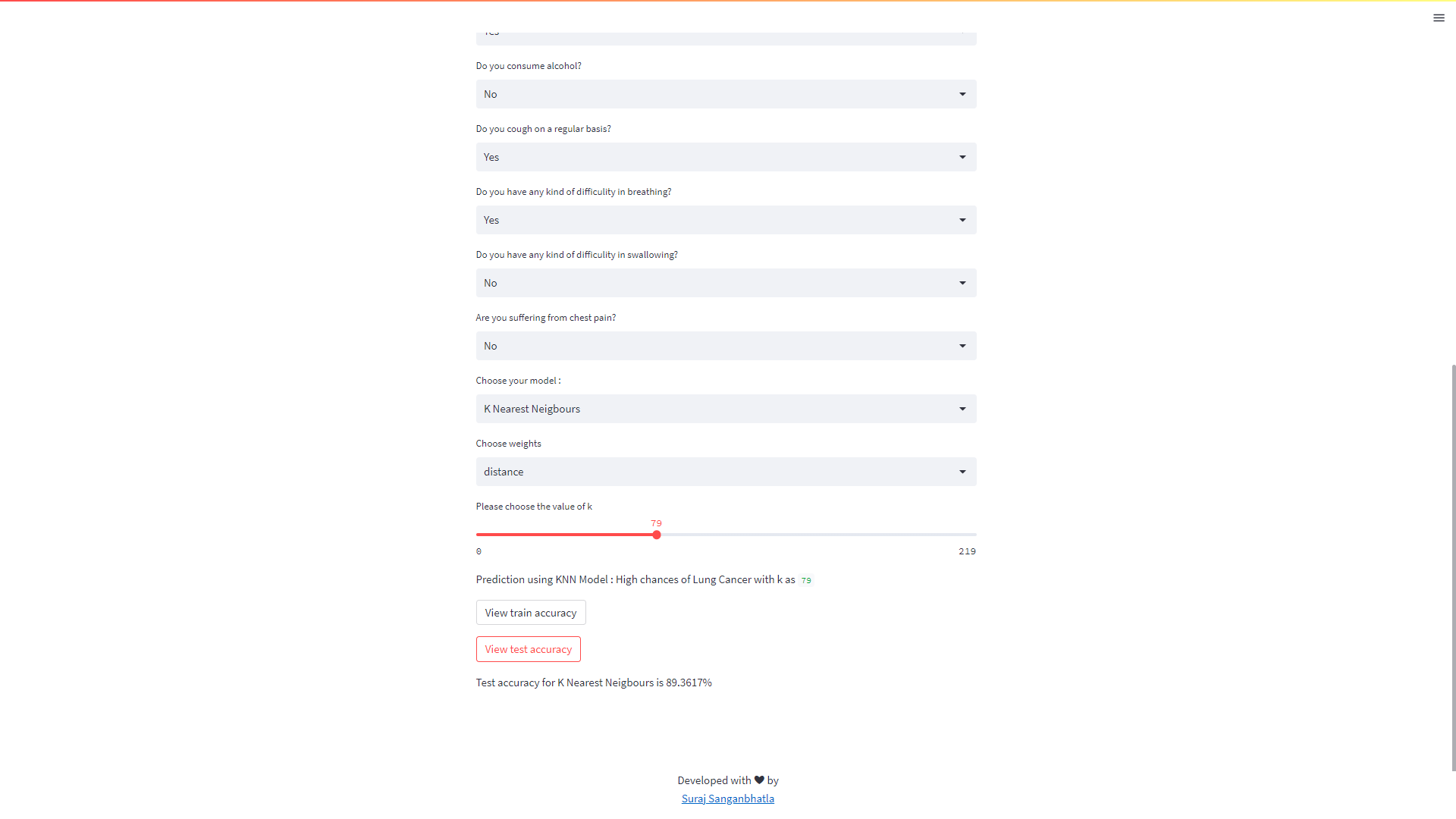Image resolution: width=1456 pixels, height=819 pixels.
Task: Open the Suraj Sanganbhatla link
Action: pos(727,798)
